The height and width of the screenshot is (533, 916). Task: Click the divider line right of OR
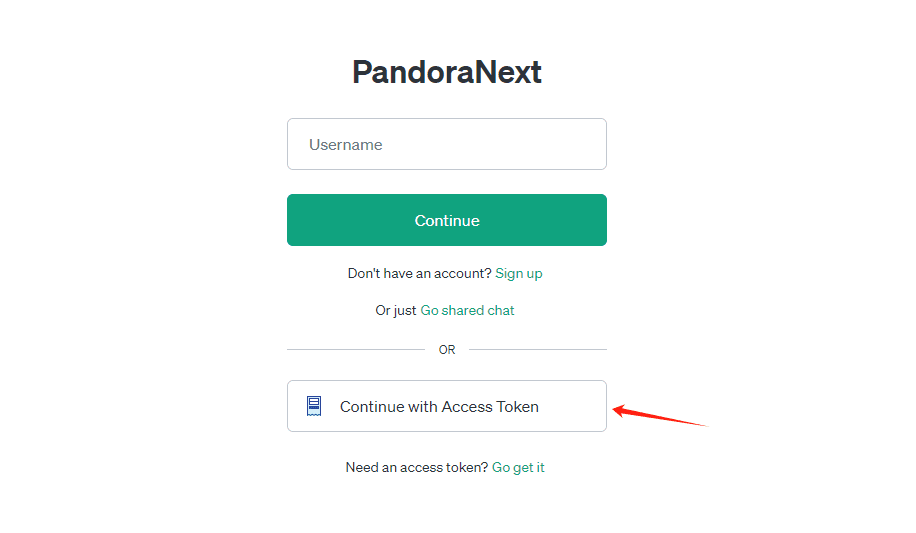coord(538,349)
